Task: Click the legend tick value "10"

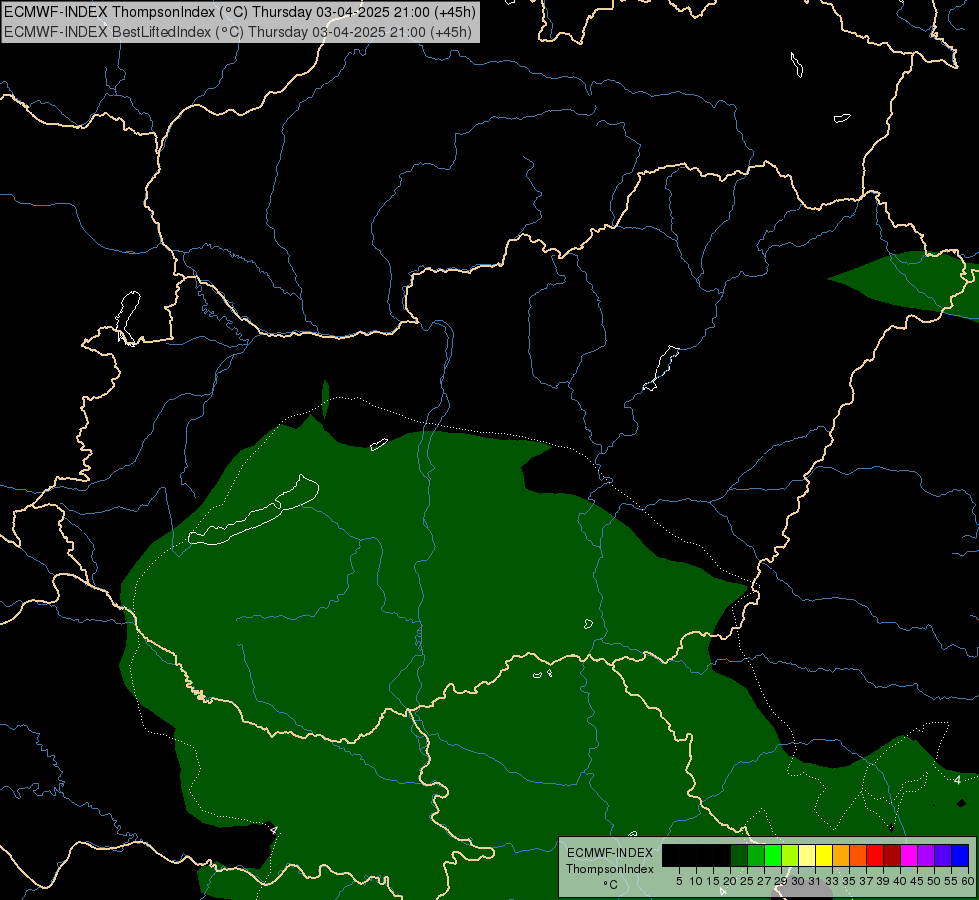Action: tap(696, 881)
